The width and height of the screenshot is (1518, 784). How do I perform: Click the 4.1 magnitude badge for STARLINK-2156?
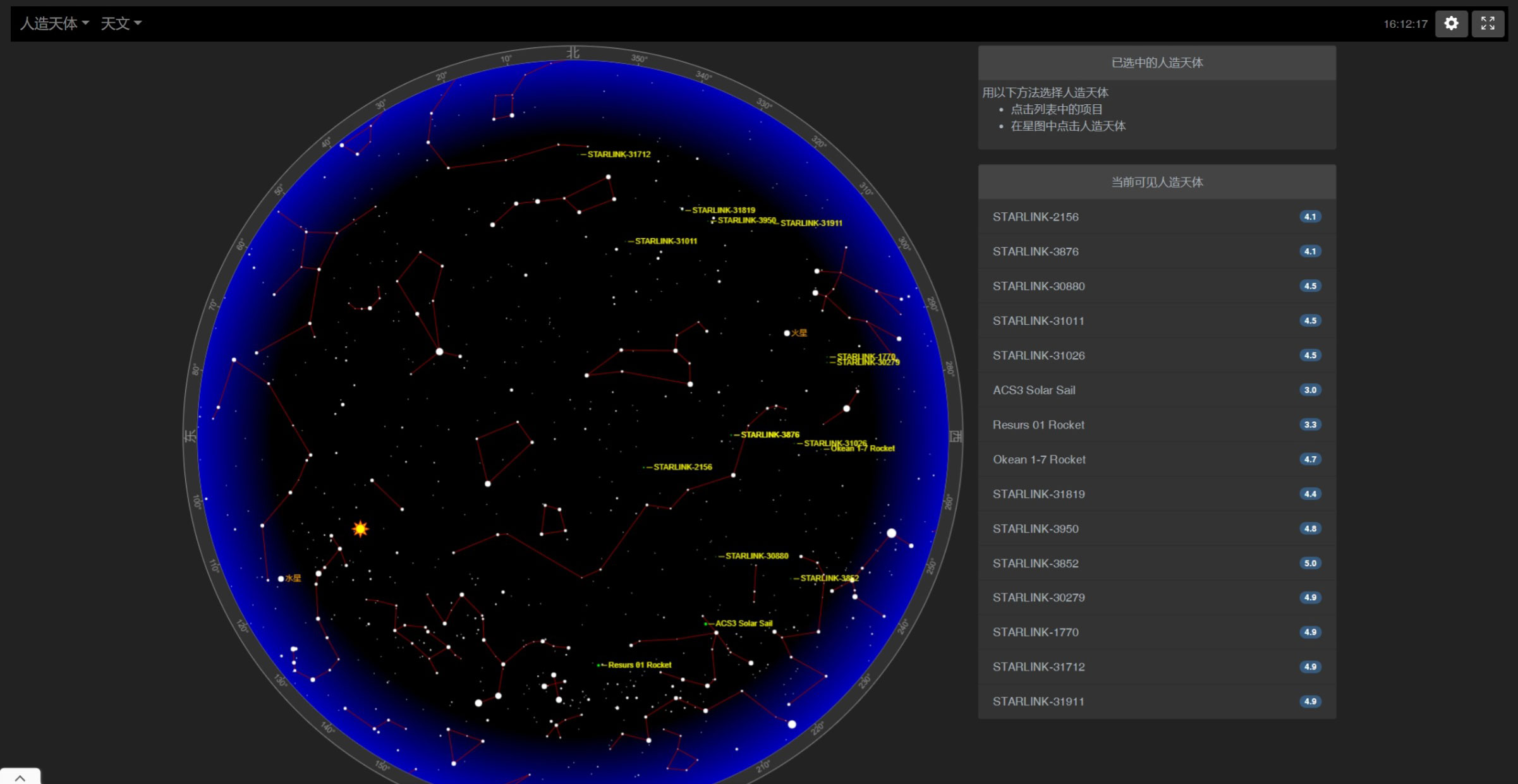[x=1310, y=217]
